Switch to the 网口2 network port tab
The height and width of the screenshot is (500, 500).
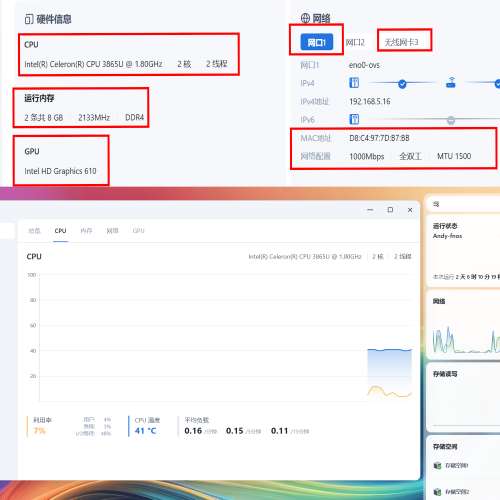(x=355, y=42)
